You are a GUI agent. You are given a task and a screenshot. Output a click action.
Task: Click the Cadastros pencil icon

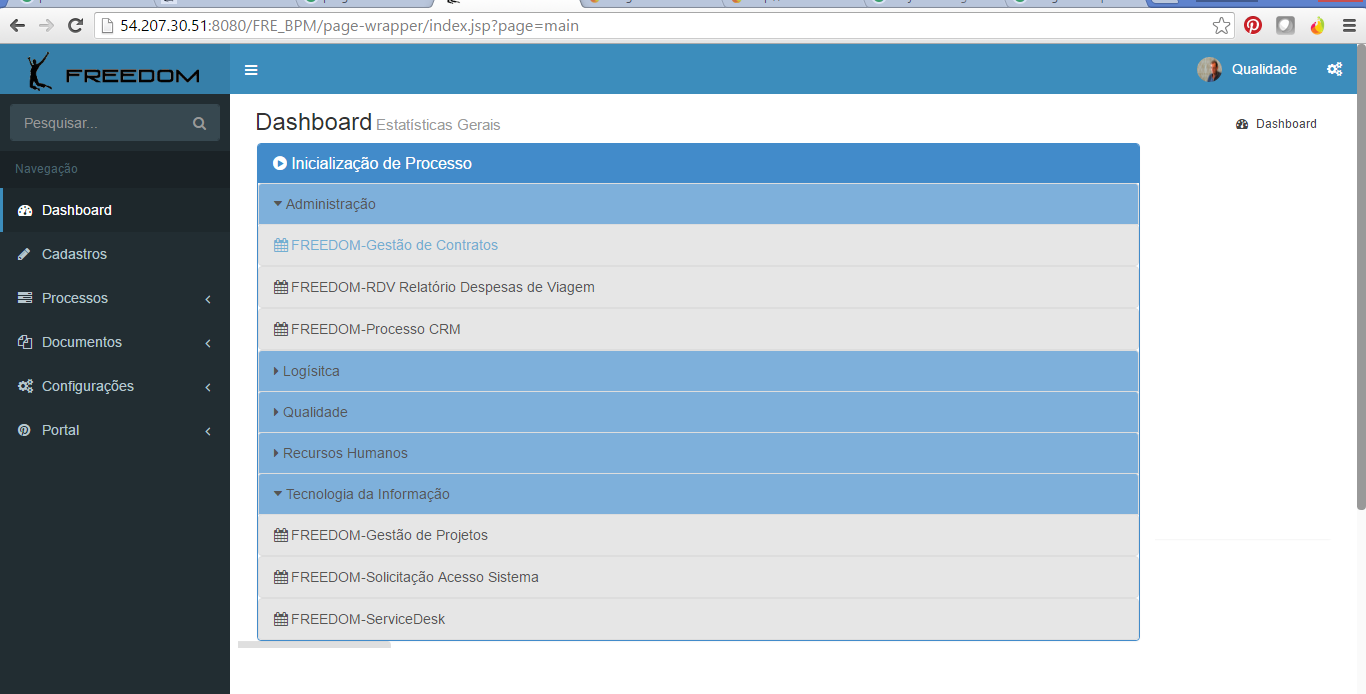[x=25, y=254]
